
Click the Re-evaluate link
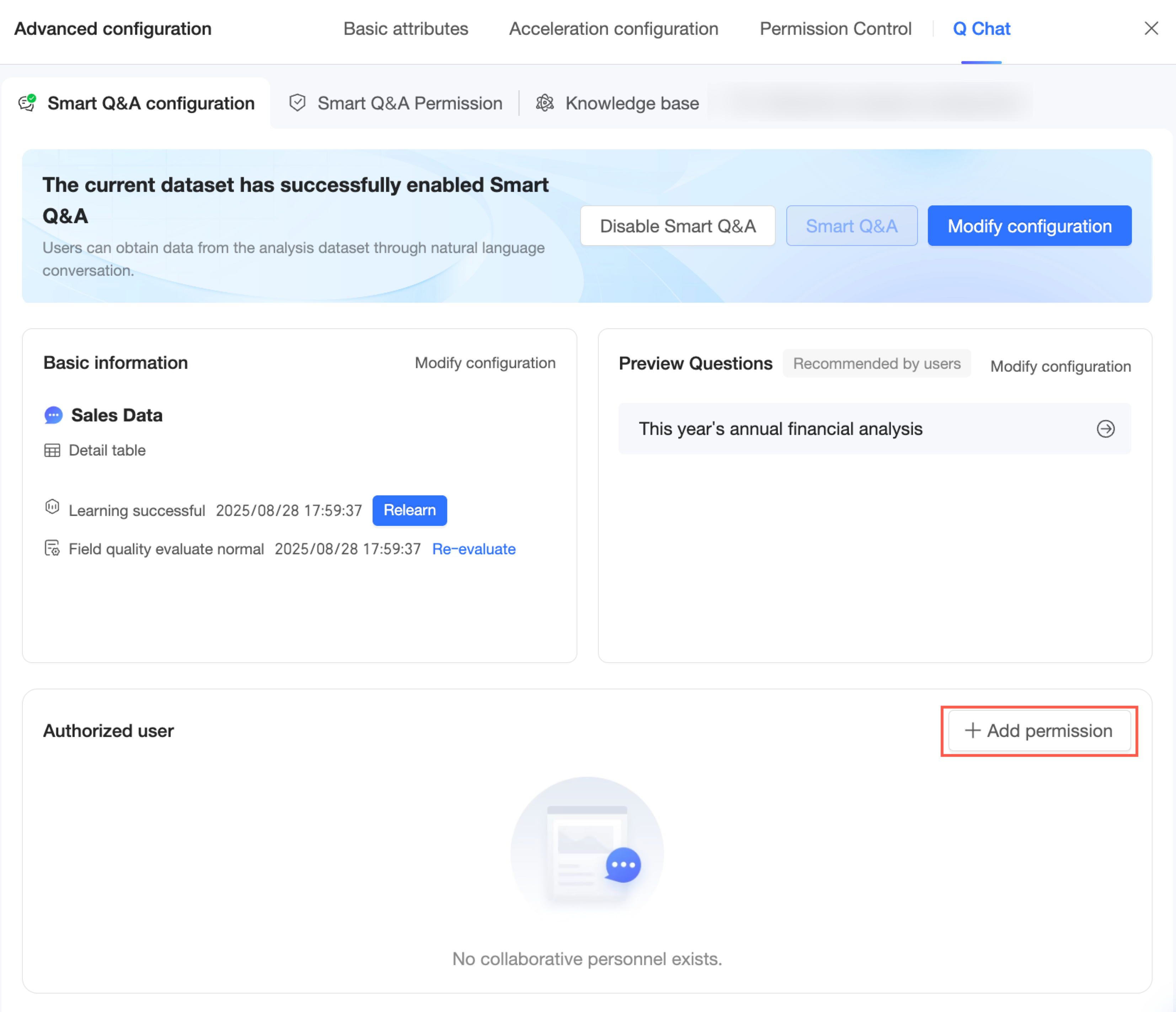point(474,549)
